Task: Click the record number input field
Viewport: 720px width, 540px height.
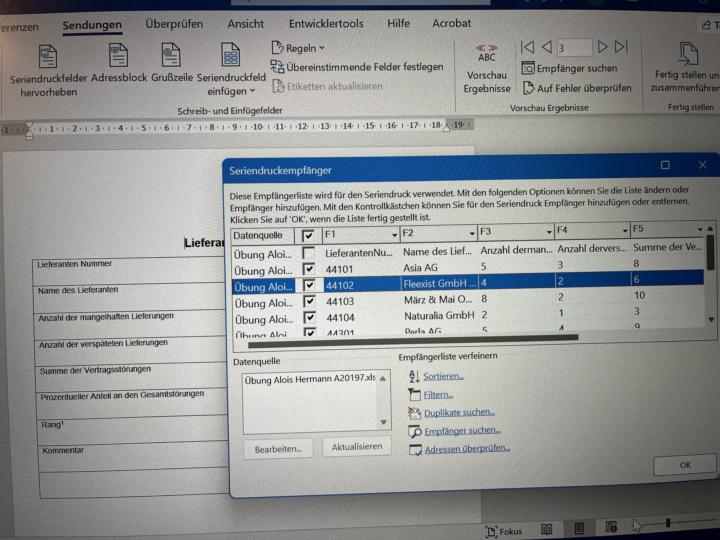Action: pyautogui.click(x=574, y=47)
